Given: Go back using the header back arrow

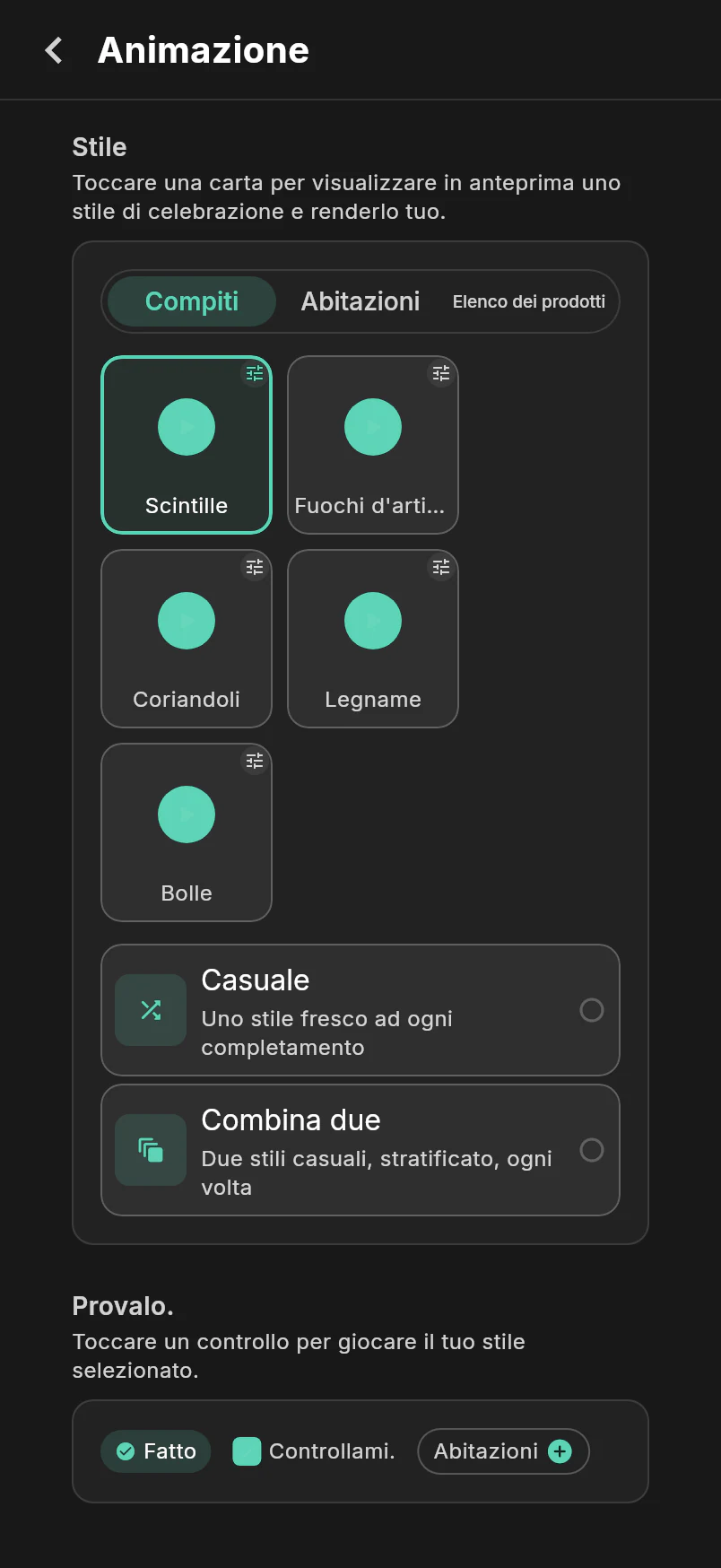Looking at the screenshot, I should tap(54, 50).
